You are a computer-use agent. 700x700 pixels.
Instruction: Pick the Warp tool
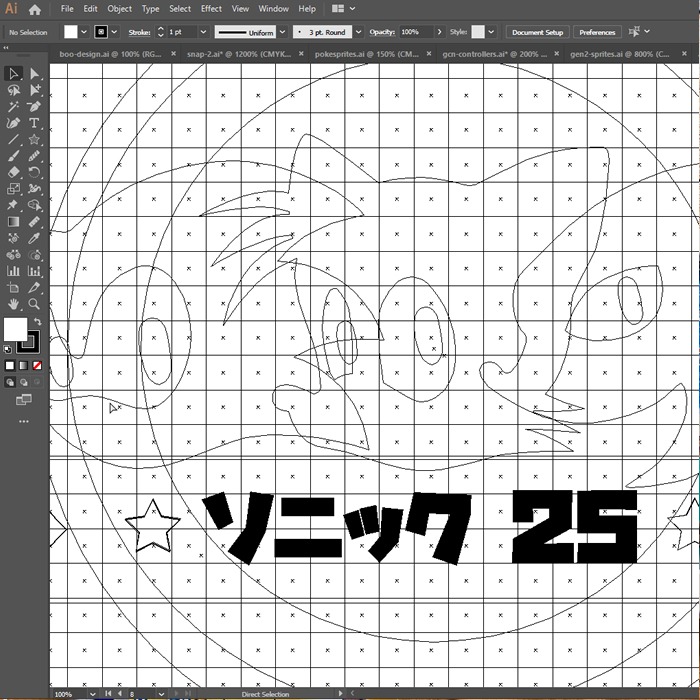pos(34,189)
